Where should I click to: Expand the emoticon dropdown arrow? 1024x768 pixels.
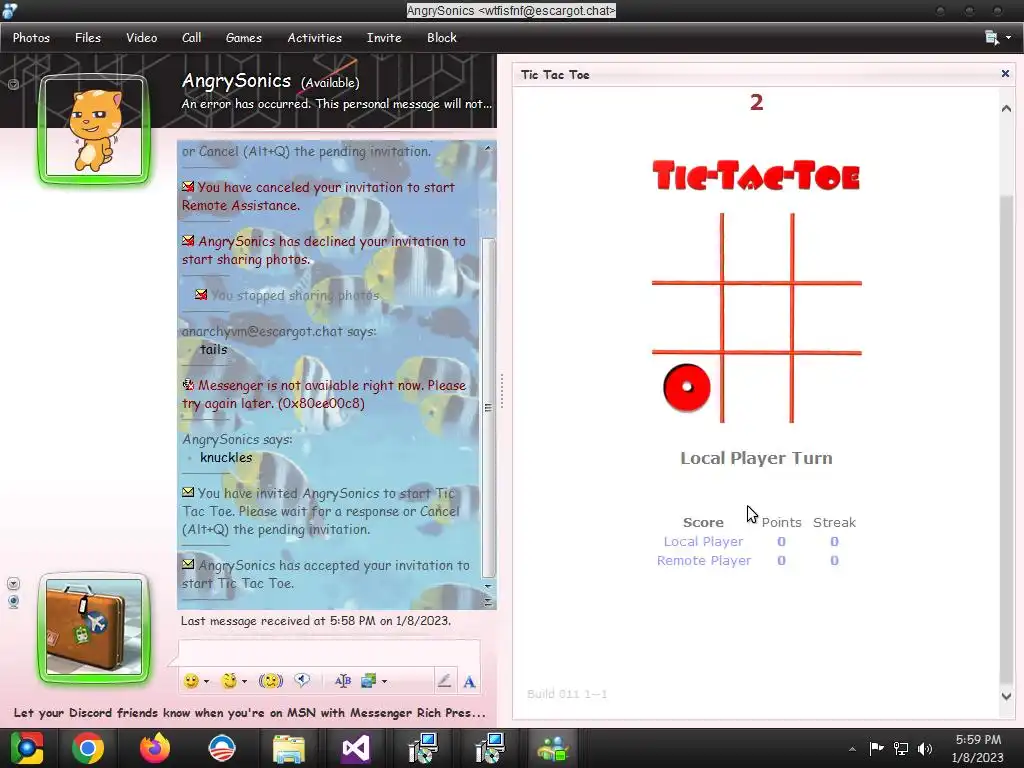tap(206, 681)
